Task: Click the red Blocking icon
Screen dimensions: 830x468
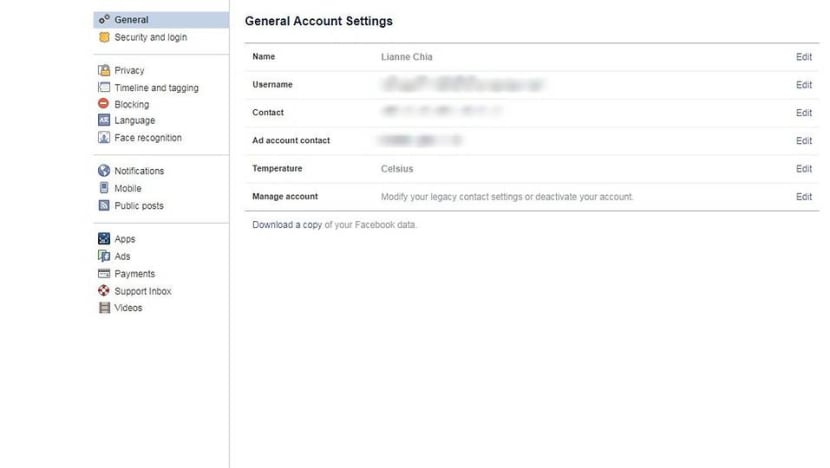Action: coord(104,104)
